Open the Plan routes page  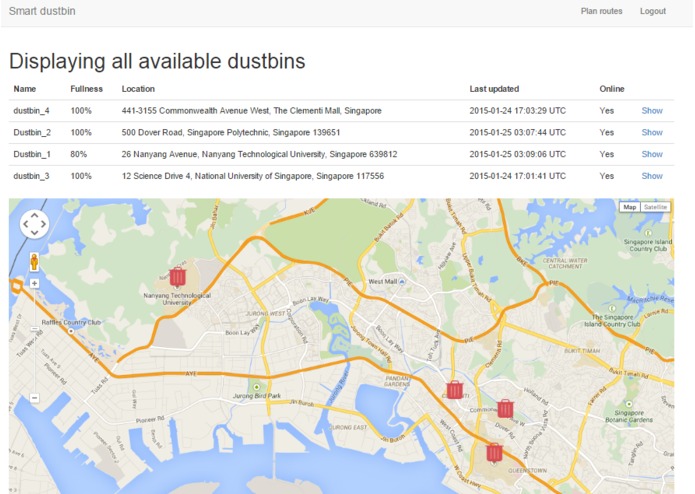[601, 11]
